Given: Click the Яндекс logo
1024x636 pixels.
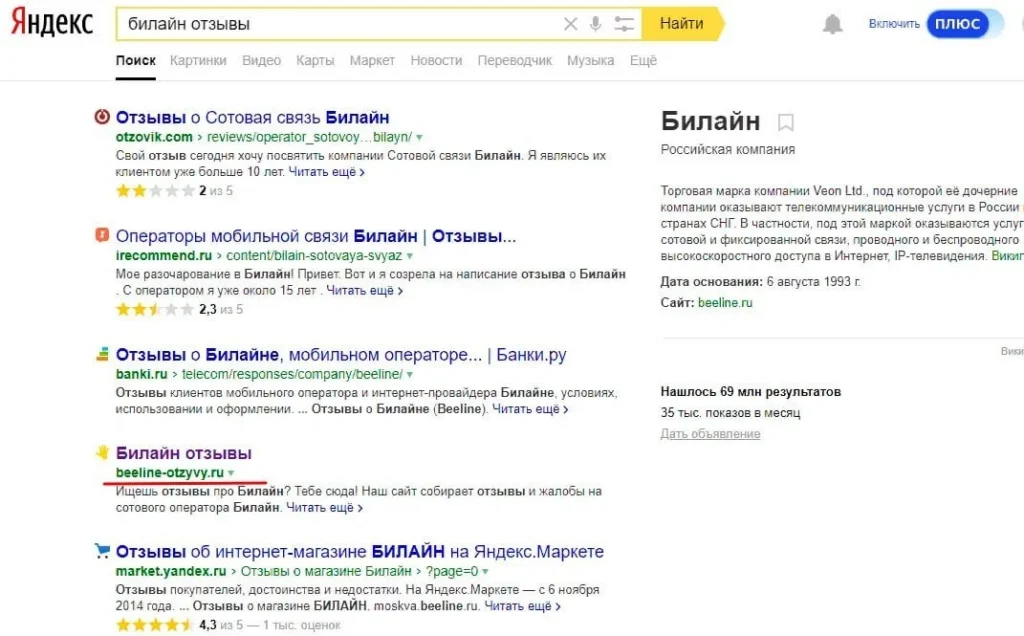Looking at the screenshot, I should pos(52,23).
